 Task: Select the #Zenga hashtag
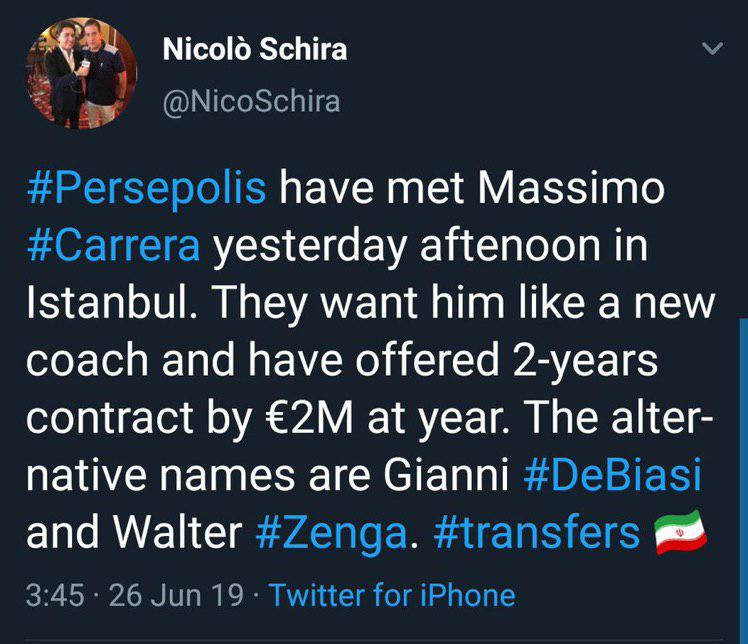click(331, 535)
